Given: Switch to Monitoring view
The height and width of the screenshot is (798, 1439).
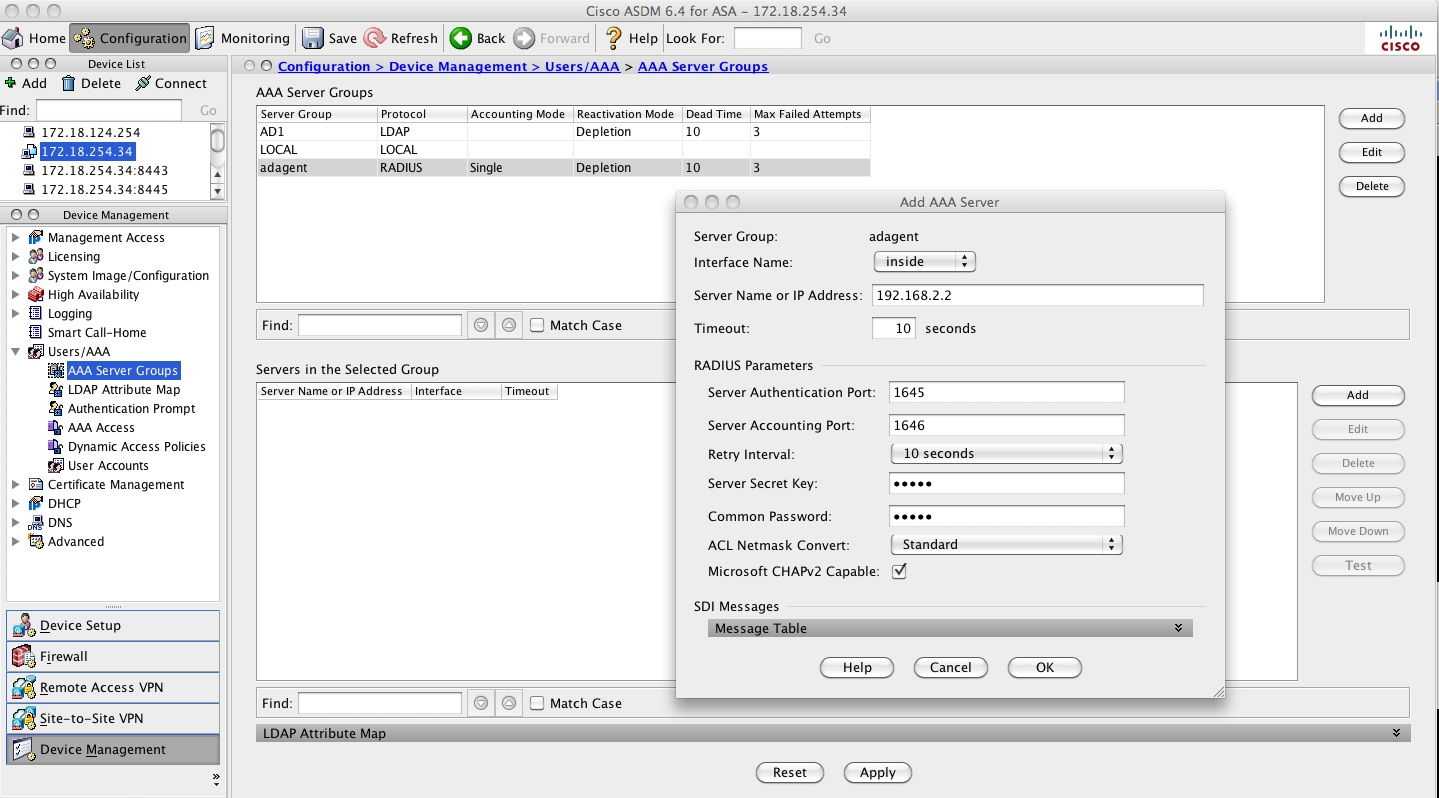Looking at the screenshot, I should pos(242,38).
